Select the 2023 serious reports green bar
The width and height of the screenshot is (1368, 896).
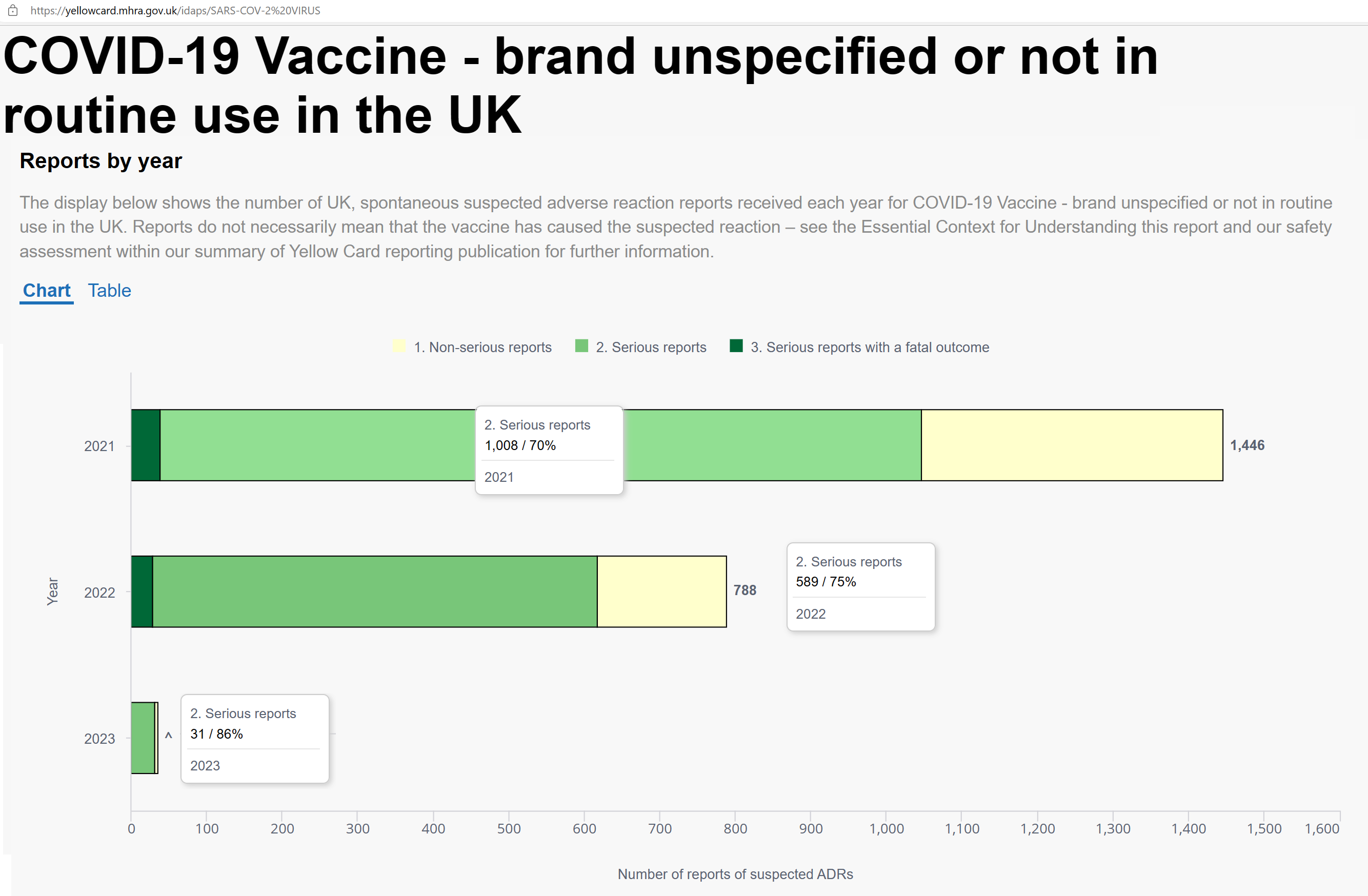pos(143,738)
